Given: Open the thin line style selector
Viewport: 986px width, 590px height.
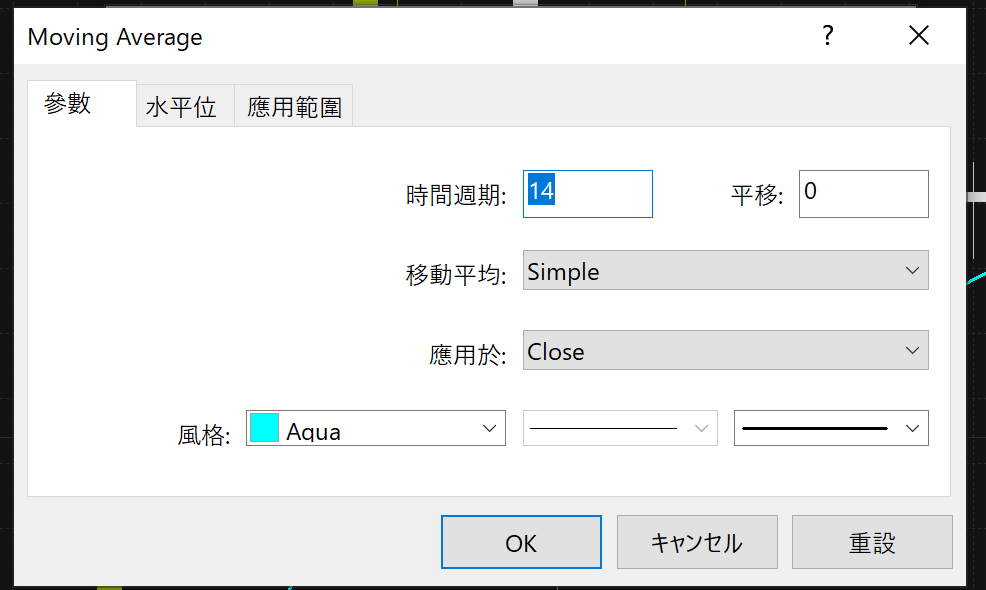Looking at the screenshot, I should point(620,428).
